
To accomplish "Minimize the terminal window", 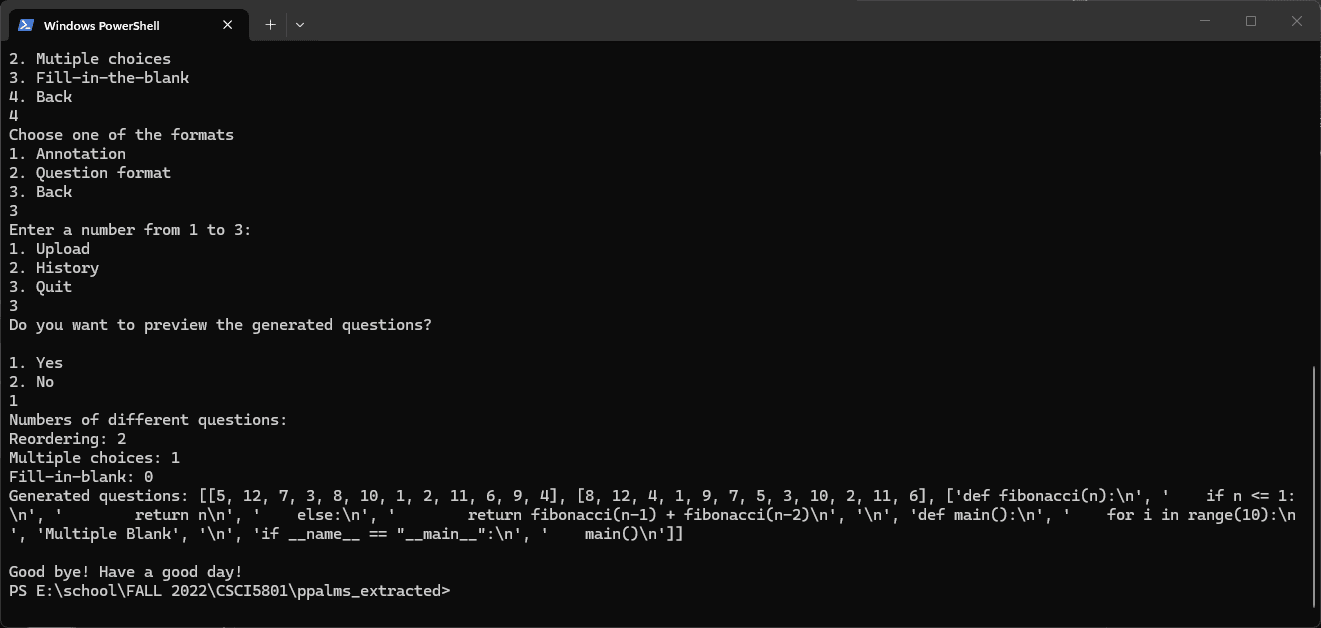I will point(1204,21).
